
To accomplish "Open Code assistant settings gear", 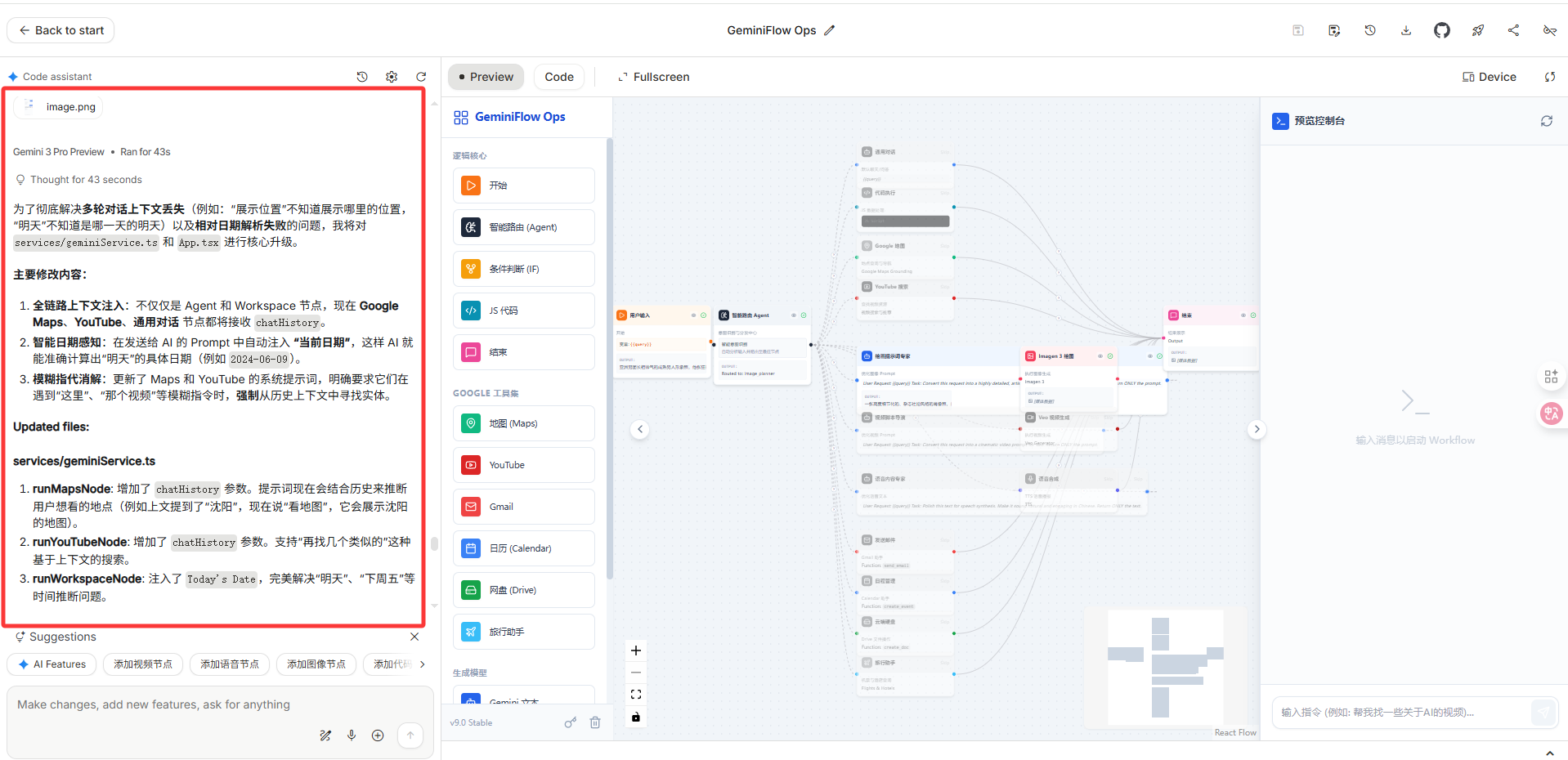I will (x=392, y=77).
